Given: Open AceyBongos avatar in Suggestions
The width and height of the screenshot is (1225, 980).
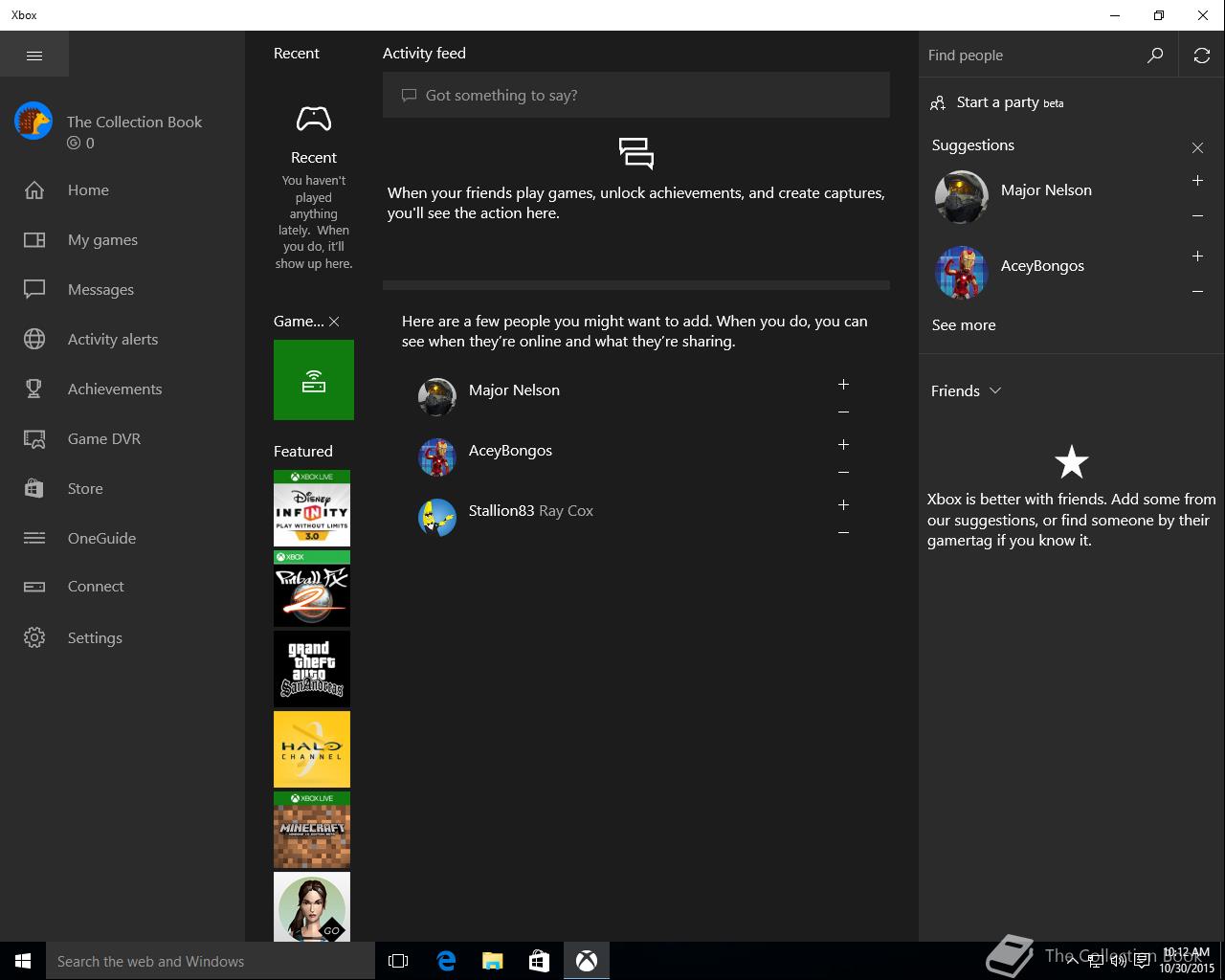Looking at the screenshot, I should [961, 273].
